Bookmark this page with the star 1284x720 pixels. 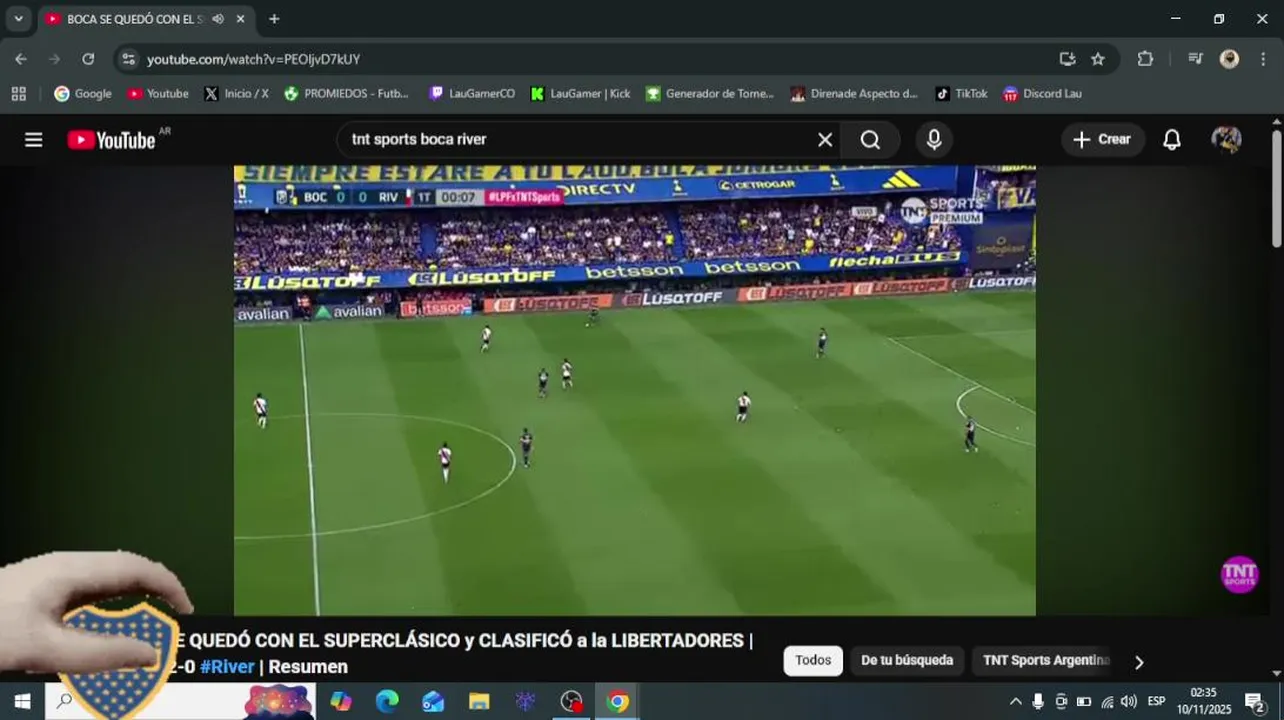click(1098, 59)
